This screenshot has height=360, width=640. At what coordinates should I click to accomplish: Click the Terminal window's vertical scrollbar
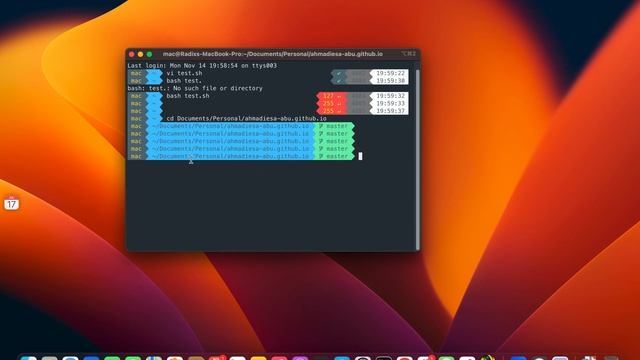click(x=418, y=159)
